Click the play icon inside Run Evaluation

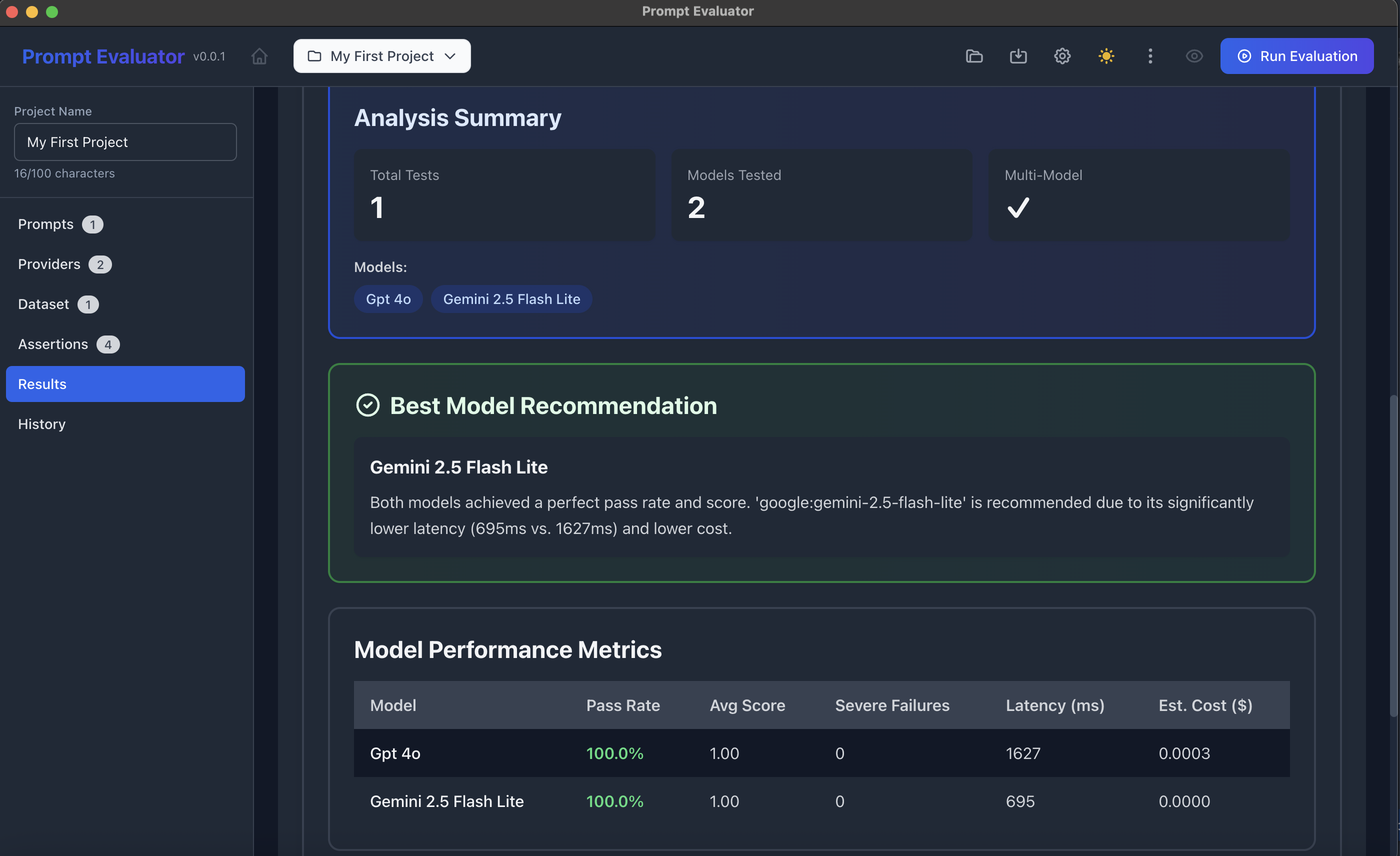tap(1244, 55)
